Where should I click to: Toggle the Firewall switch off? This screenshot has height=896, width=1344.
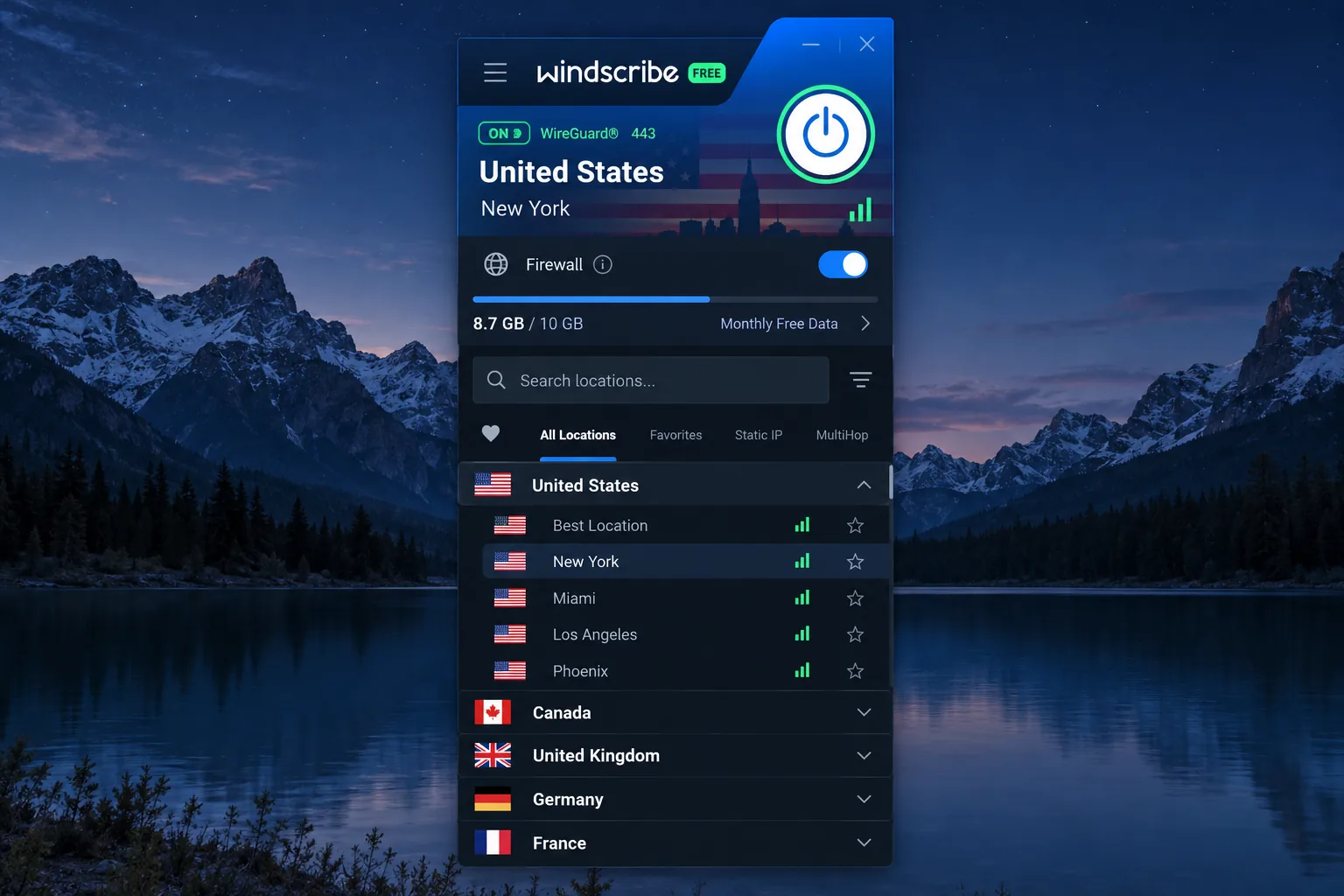click(843, 264)
